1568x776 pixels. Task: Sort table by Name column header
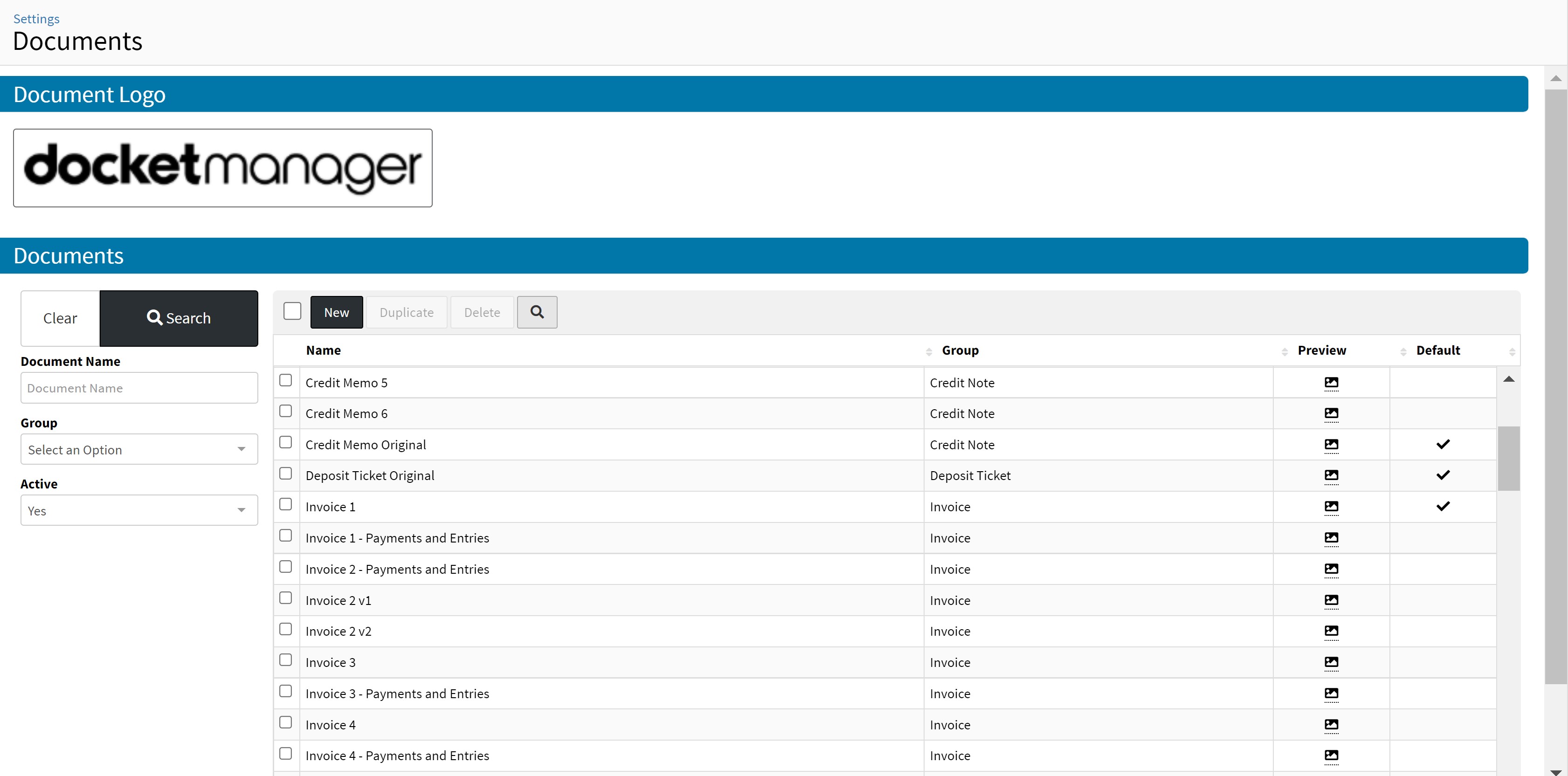click(x=323, y=350)
